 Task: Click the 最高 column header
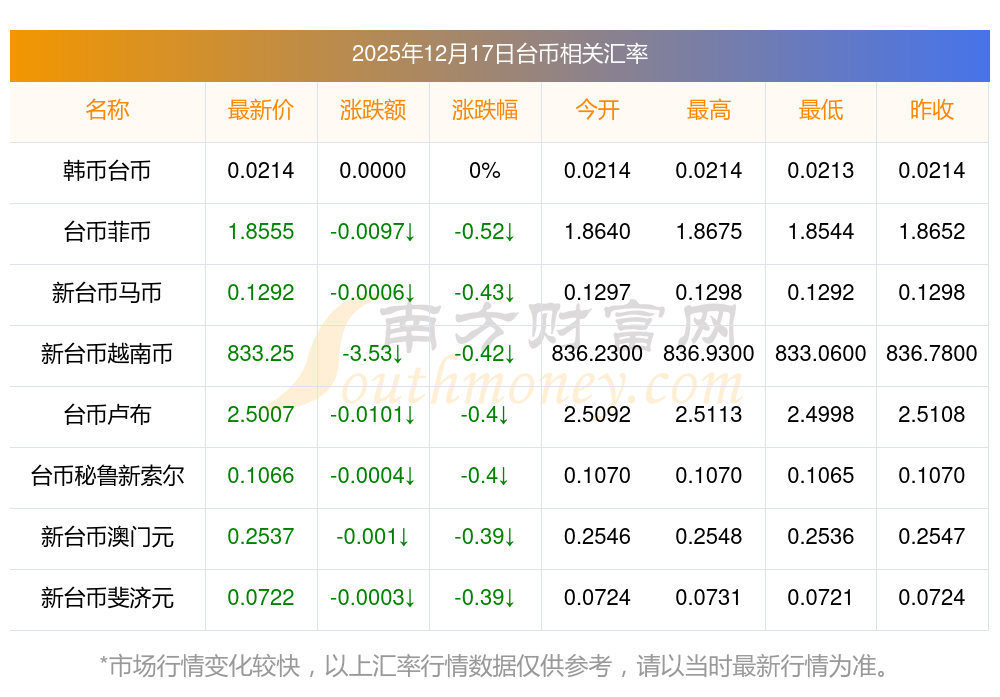pos(709,111)
